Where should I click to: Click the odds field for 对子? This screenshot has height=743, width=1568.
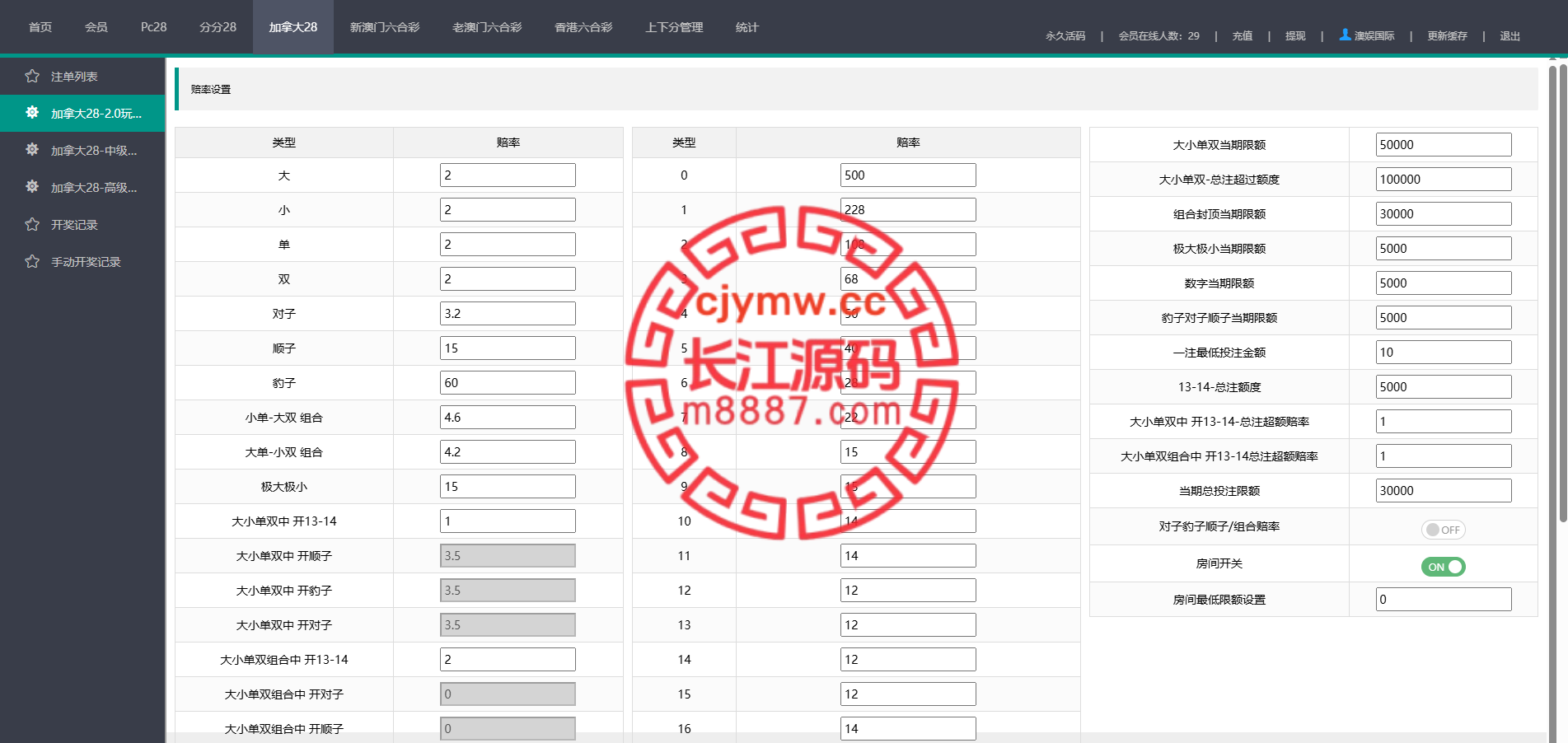508,313
